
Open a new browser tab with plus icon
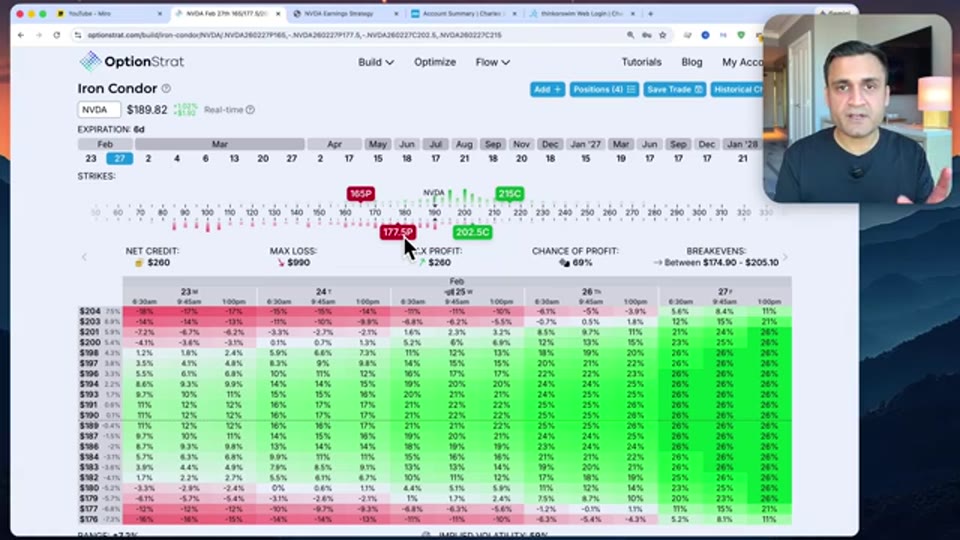650,13
